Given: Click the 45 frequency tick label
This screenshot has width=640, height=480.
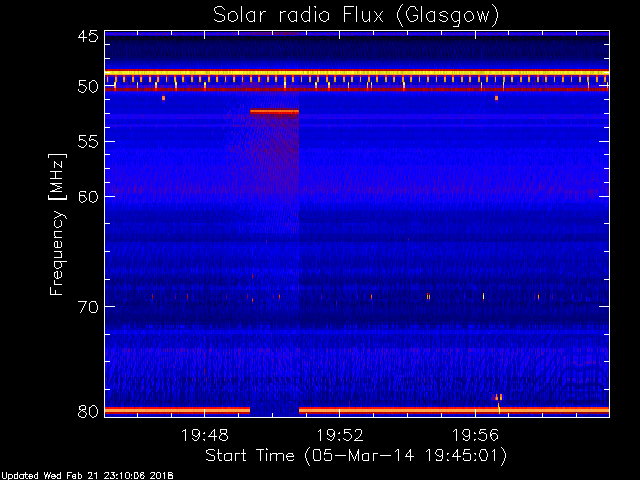Looking at the screenshot, I should point(88,36).
